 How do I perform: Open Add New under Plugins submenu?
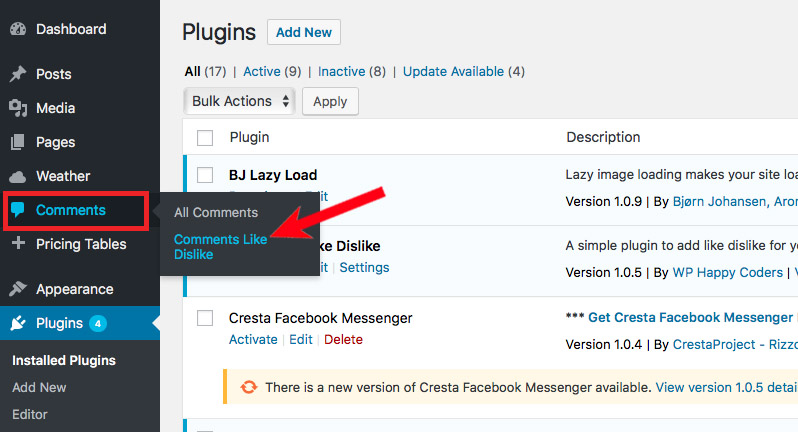(39, 387)
